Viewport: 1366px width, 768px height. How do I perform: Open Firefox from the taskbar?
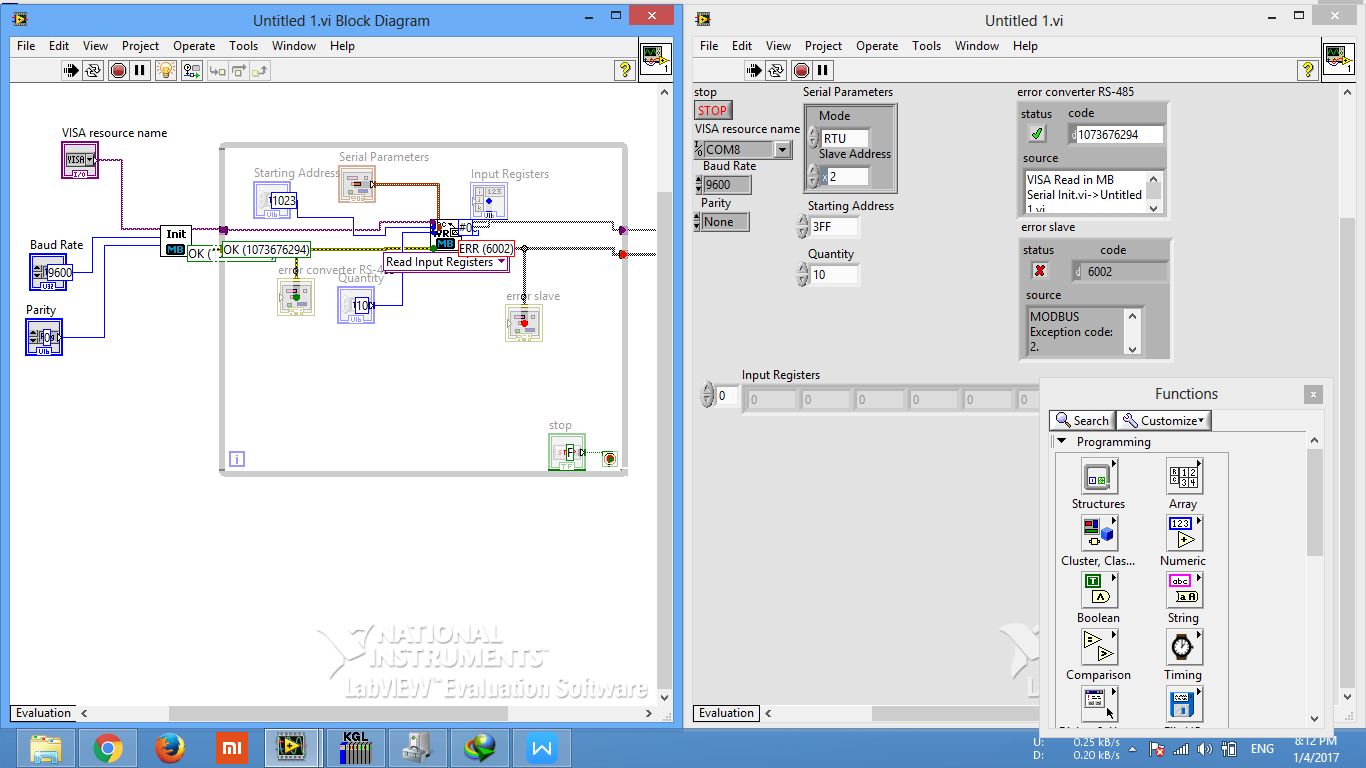[x=170, y=747]
